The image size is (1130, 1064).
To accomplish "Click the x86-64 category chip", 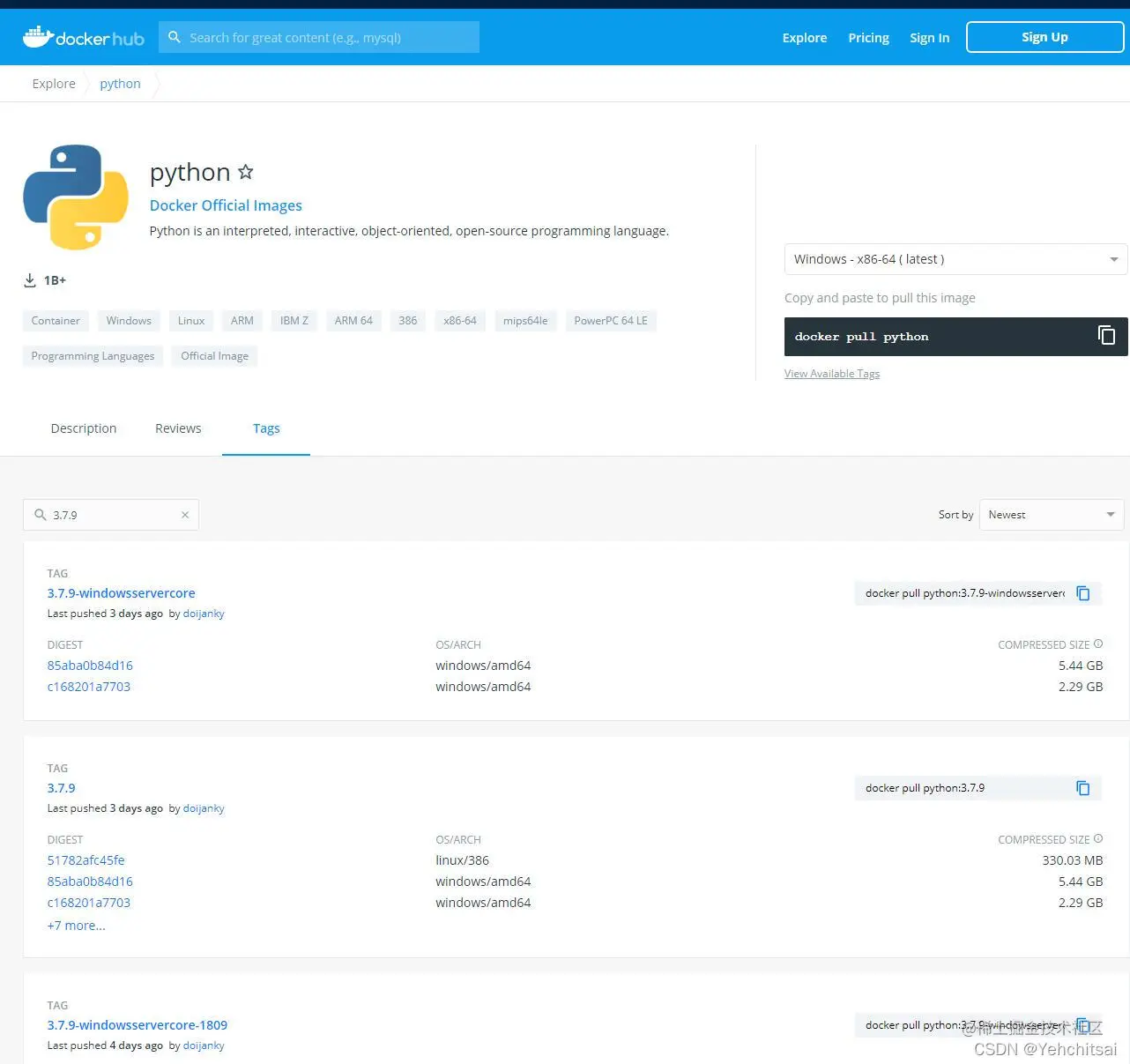I will (460, 321).
